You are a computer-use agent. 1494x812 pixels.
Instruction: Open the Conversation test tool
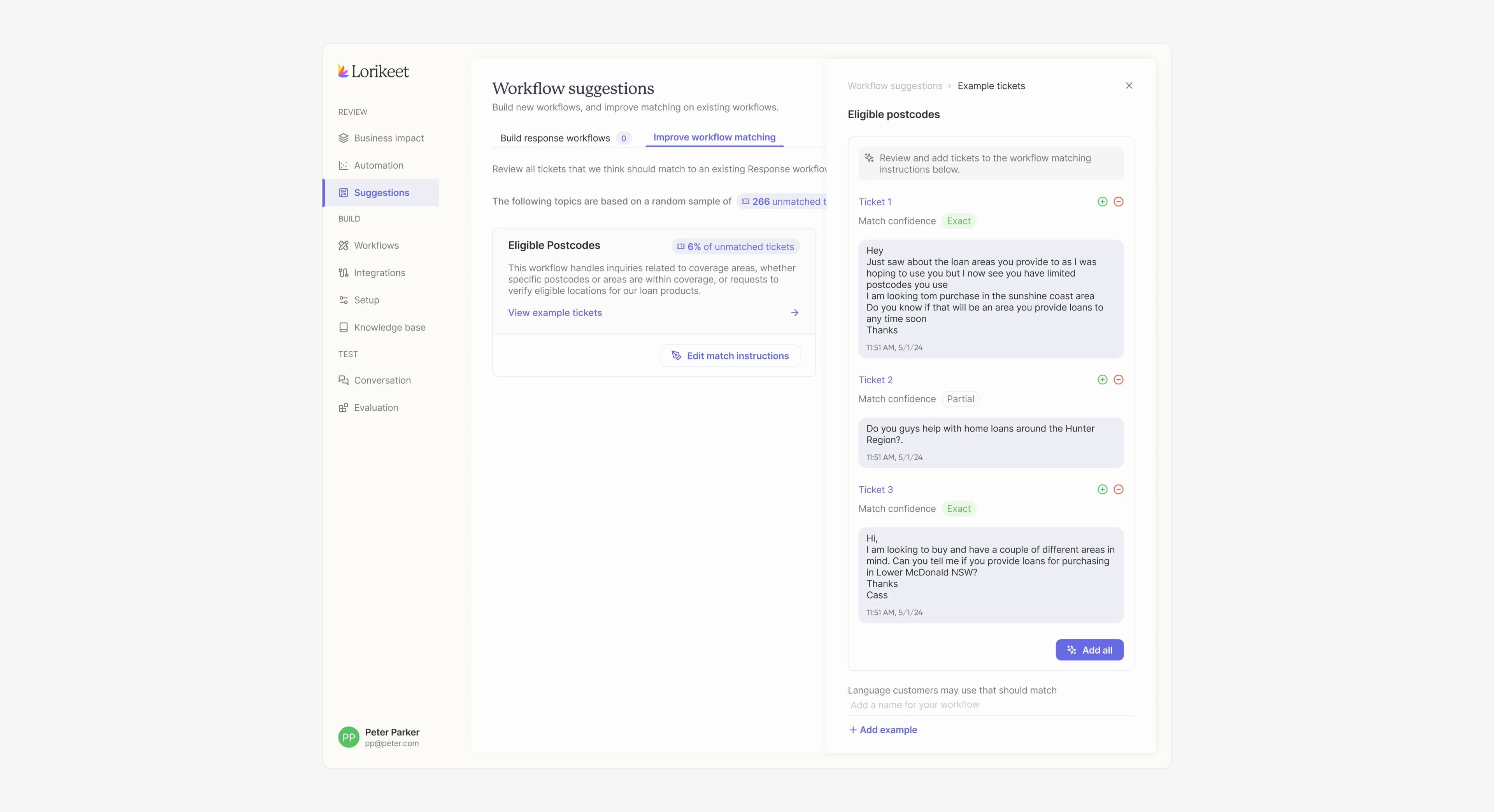coord(382,380)
